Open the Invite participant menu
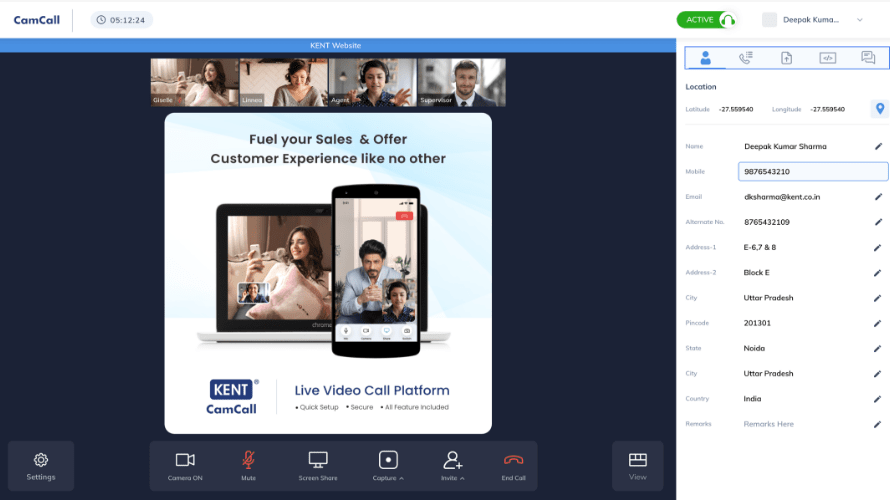 [452, 466]
